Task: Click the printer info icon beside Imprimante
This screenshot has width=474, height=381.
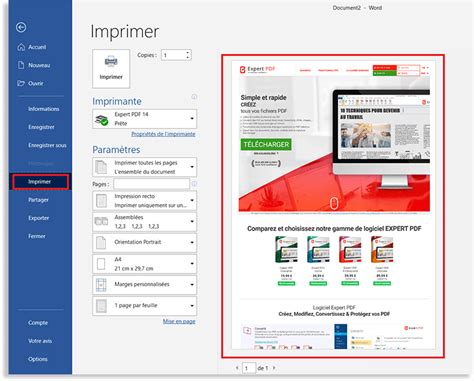Action: (x=194, y=97)
